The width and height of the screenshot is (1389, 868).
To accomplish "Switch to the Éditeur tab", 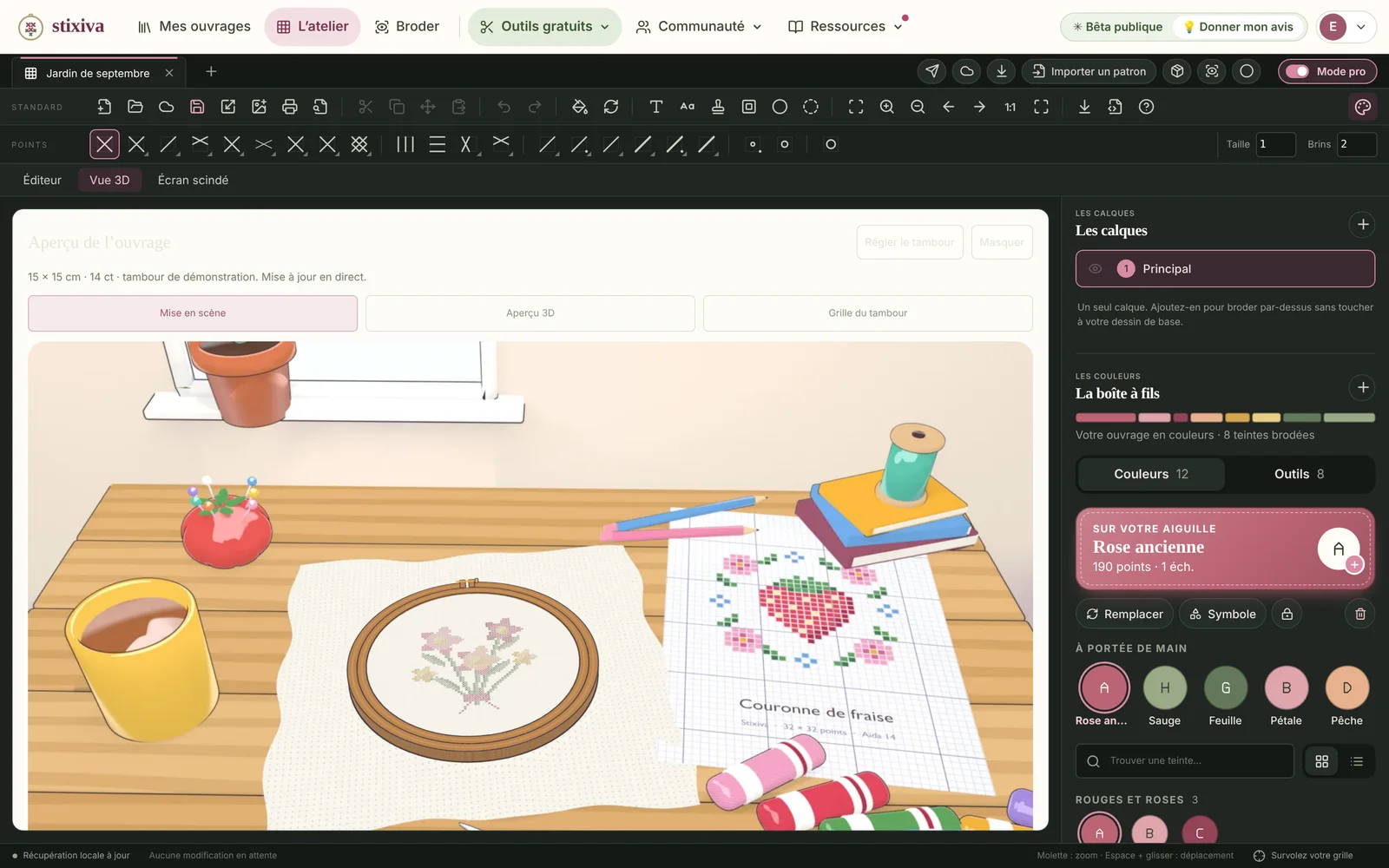I will 43,181.
